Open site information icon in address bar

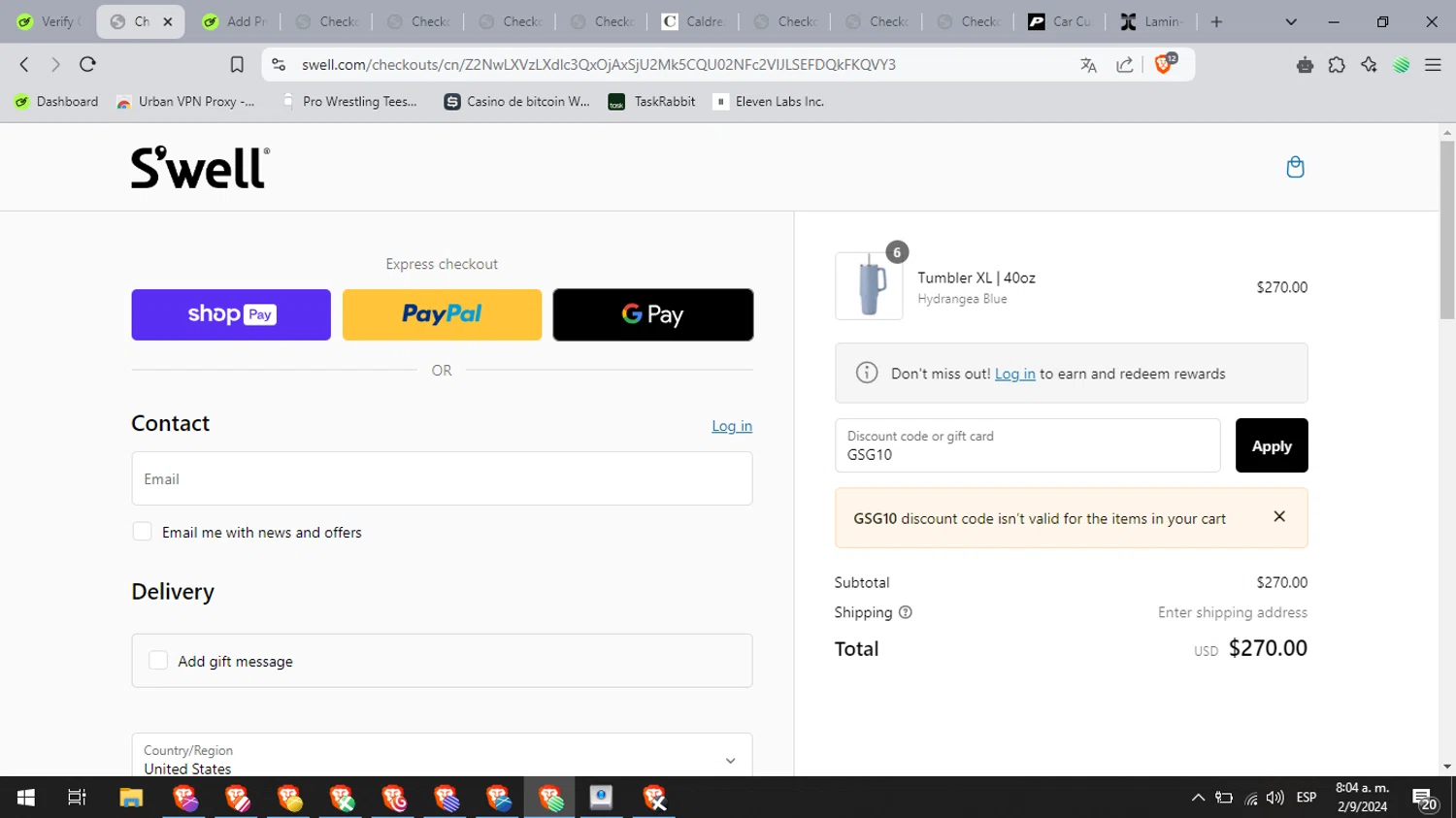[279, 64]
